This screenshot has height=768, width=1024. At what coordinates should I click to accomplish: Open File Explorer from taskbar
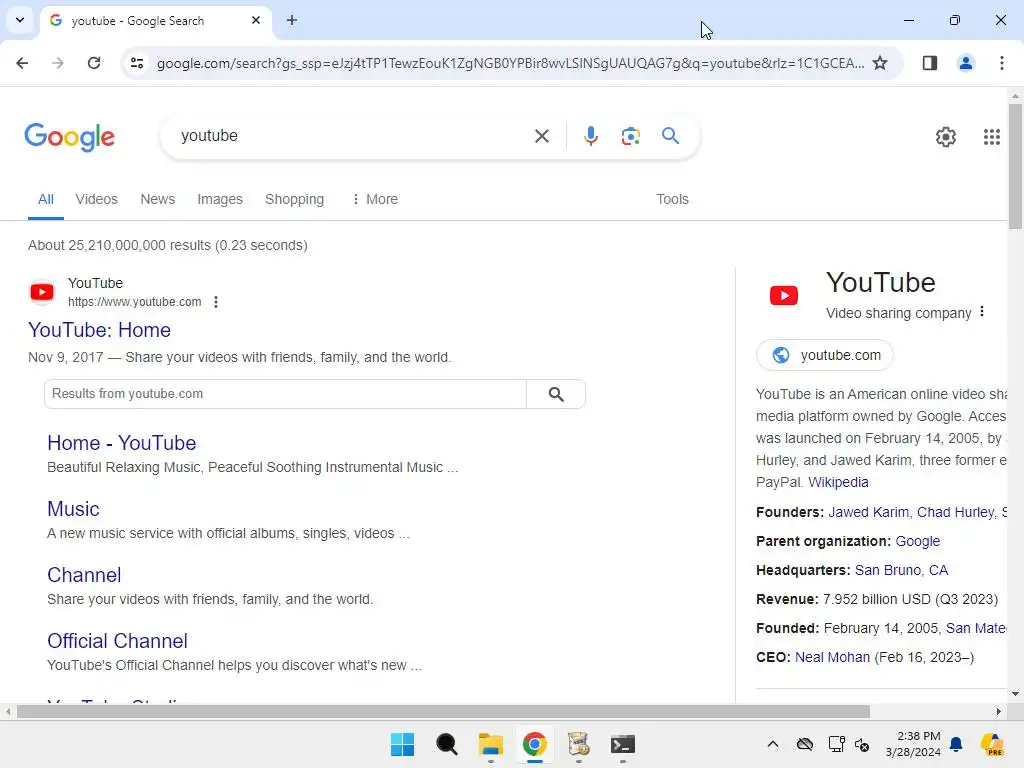(490, 744)
